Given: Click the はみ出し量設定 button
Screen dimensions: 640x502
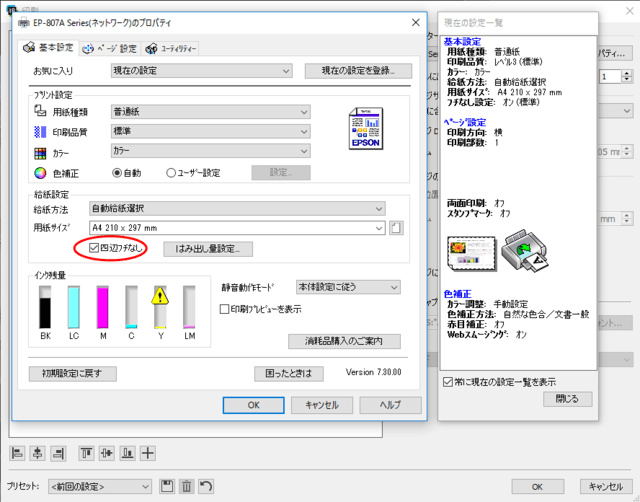Looking at the screenshot, I should point(214,248).
